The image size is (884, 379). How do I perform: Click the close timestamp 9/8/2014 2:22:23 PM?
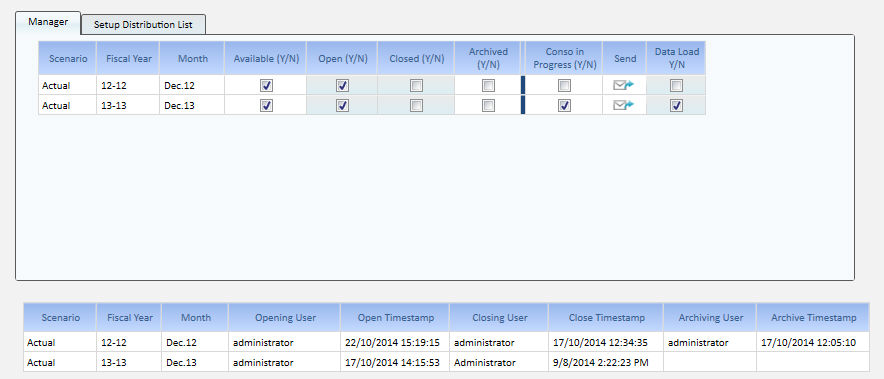(607, 362)
